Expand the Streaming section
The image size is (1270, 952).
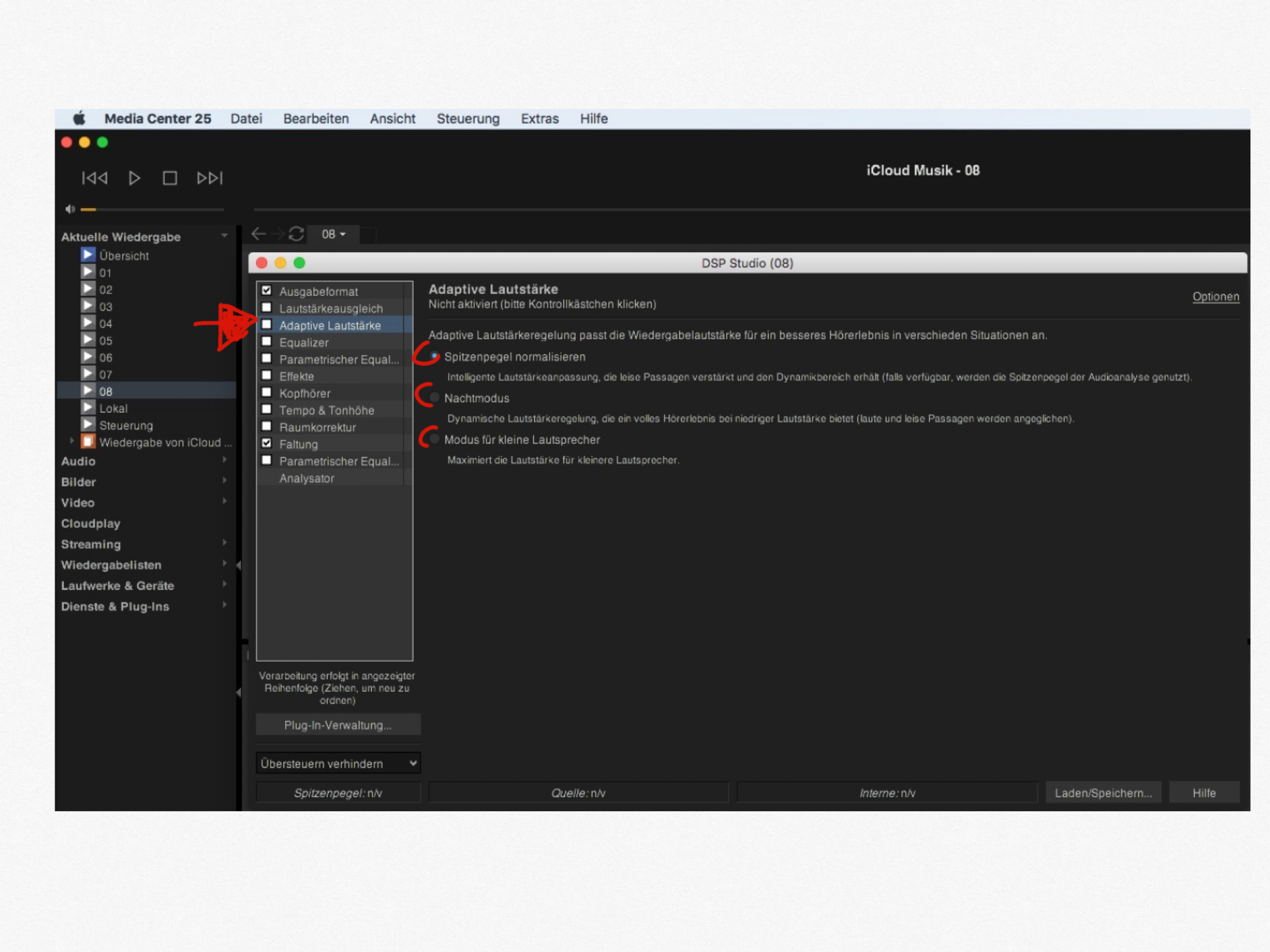coord(224,543)
